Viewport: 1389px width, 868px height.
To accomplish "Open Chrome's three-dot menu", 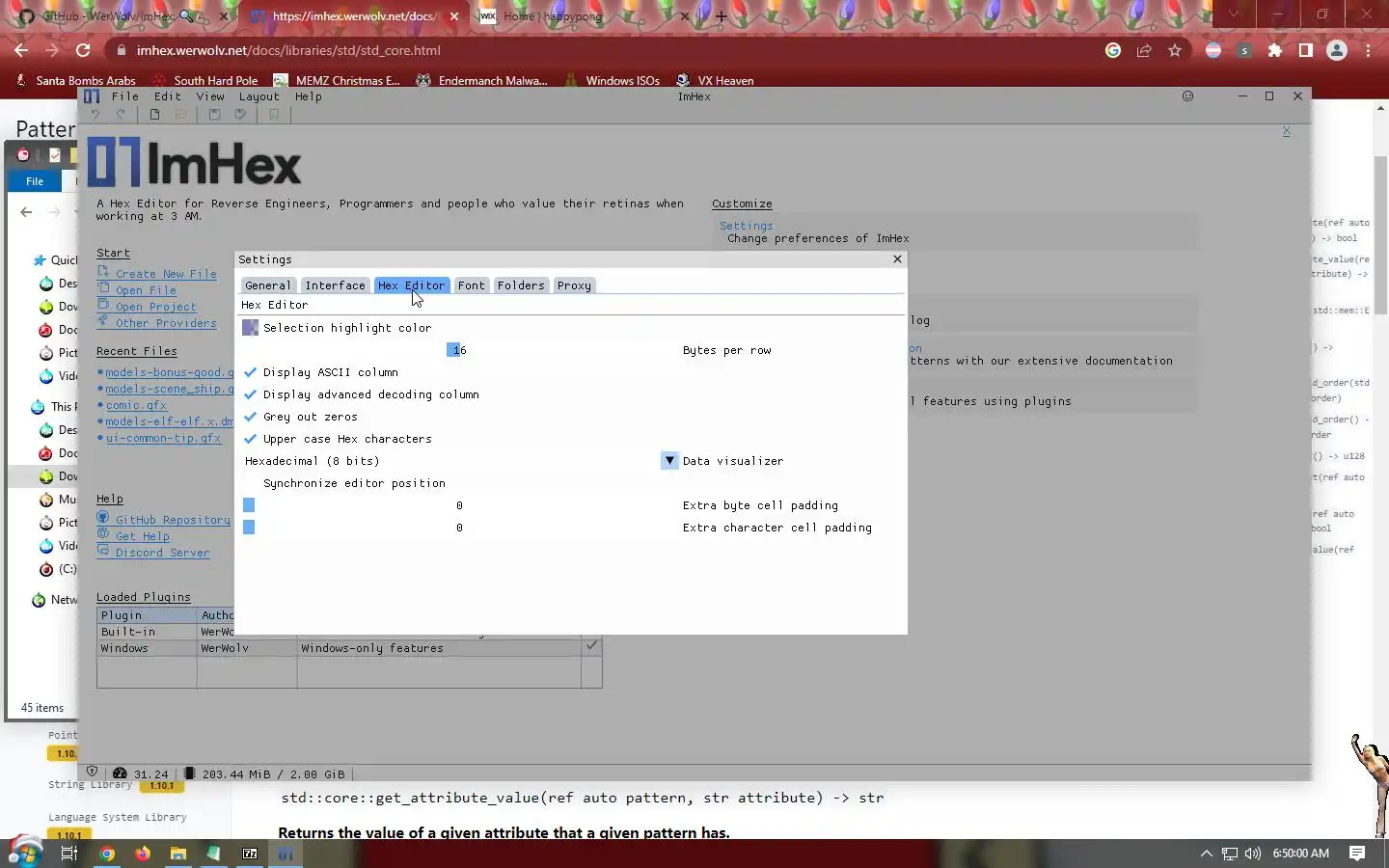I will point(1368,50).
